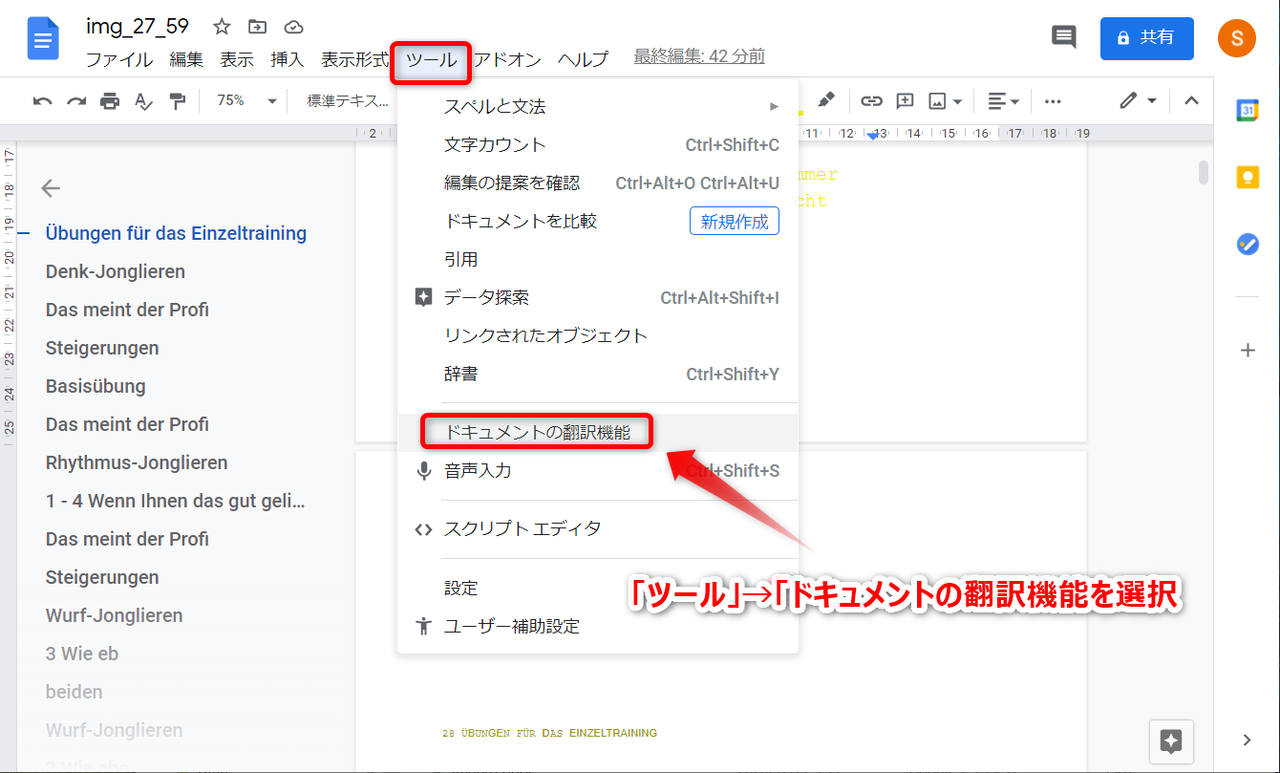Select リンクされたオブジェクト menu item
Screen dimensions: 1280x773
(598, 335)
